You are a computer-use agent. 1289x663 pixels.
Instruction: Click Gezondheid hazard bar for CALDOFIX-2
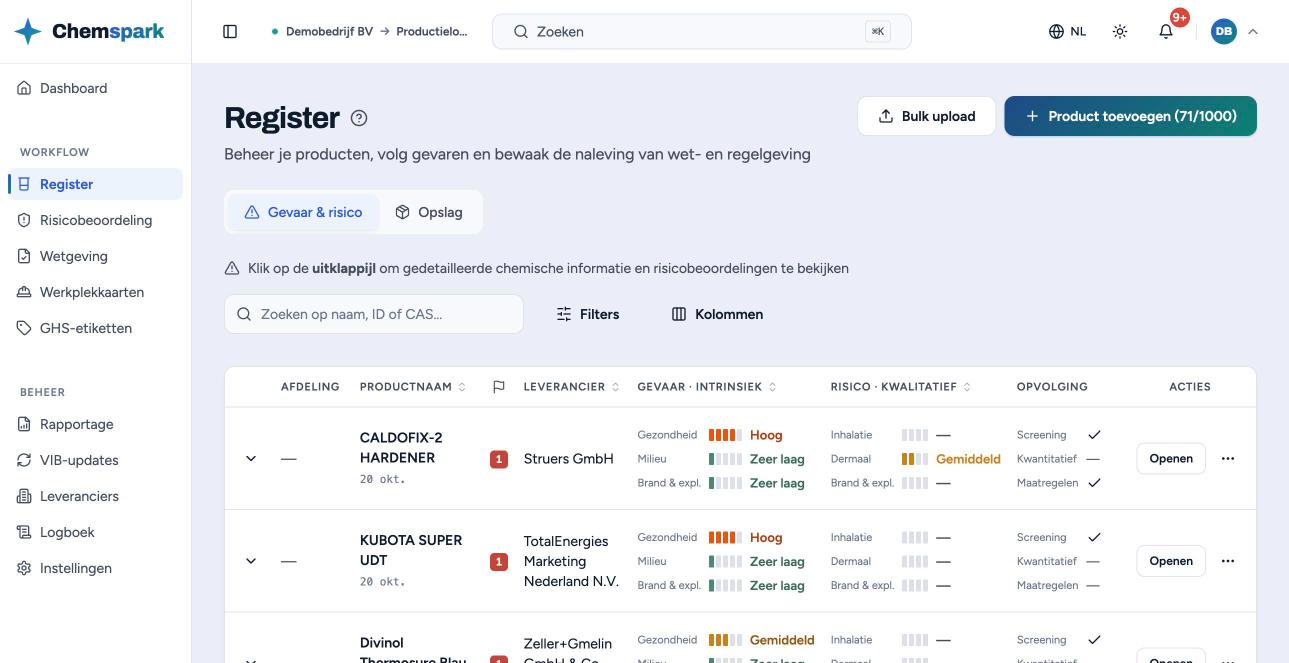(725, 435)
